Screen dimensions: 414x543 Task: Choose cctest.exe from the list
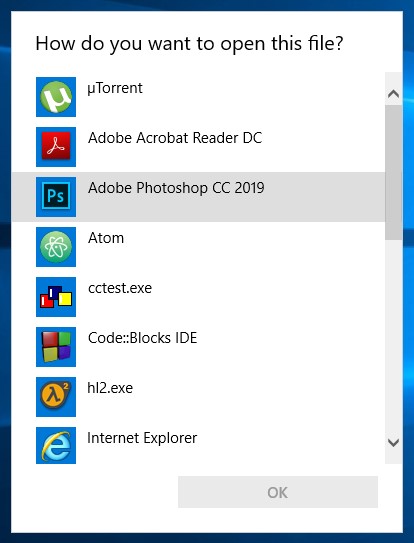198,297
